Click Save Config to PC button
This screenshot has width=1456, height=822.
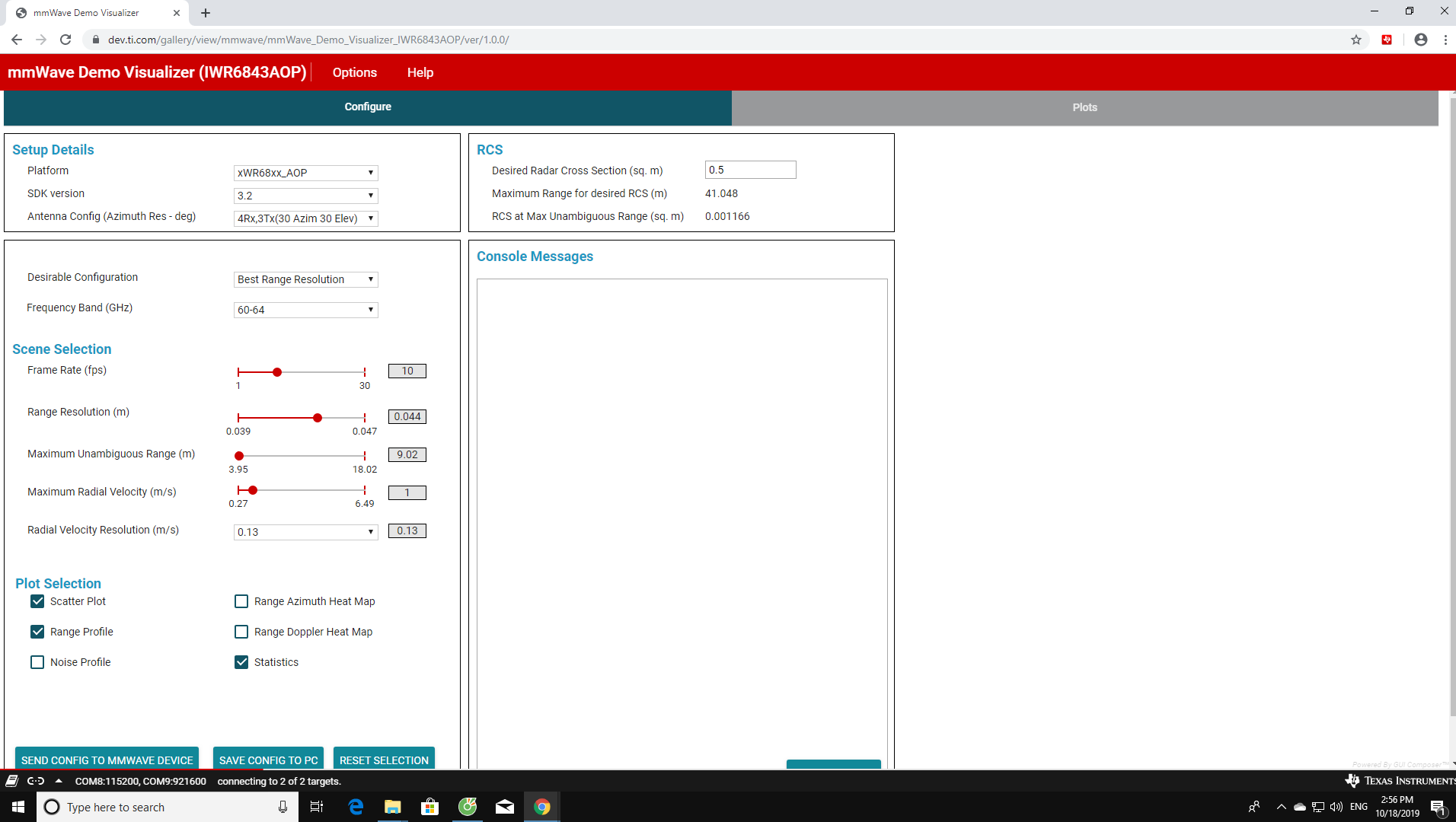268,759
